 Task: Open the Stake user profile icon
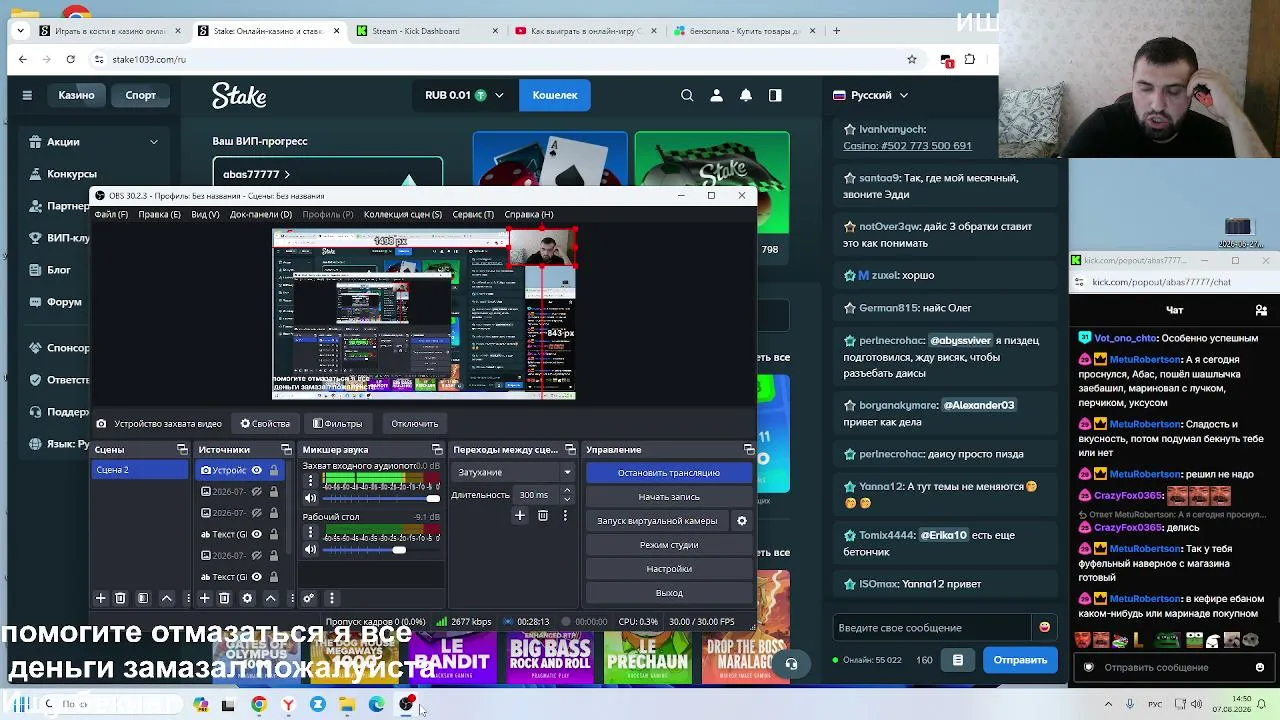(716, 95)
